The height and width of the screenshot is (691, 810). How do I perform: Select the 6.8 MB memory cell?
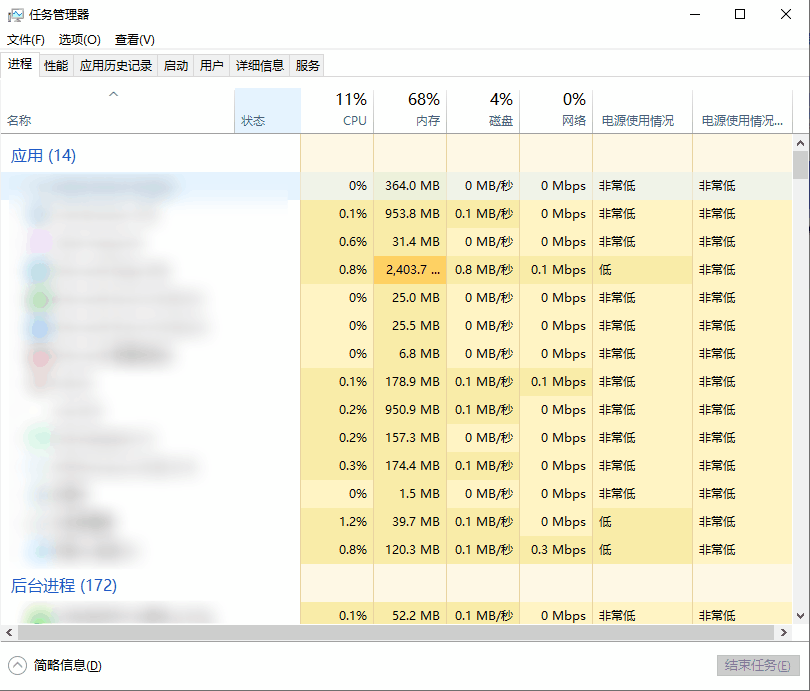(410, 354)
